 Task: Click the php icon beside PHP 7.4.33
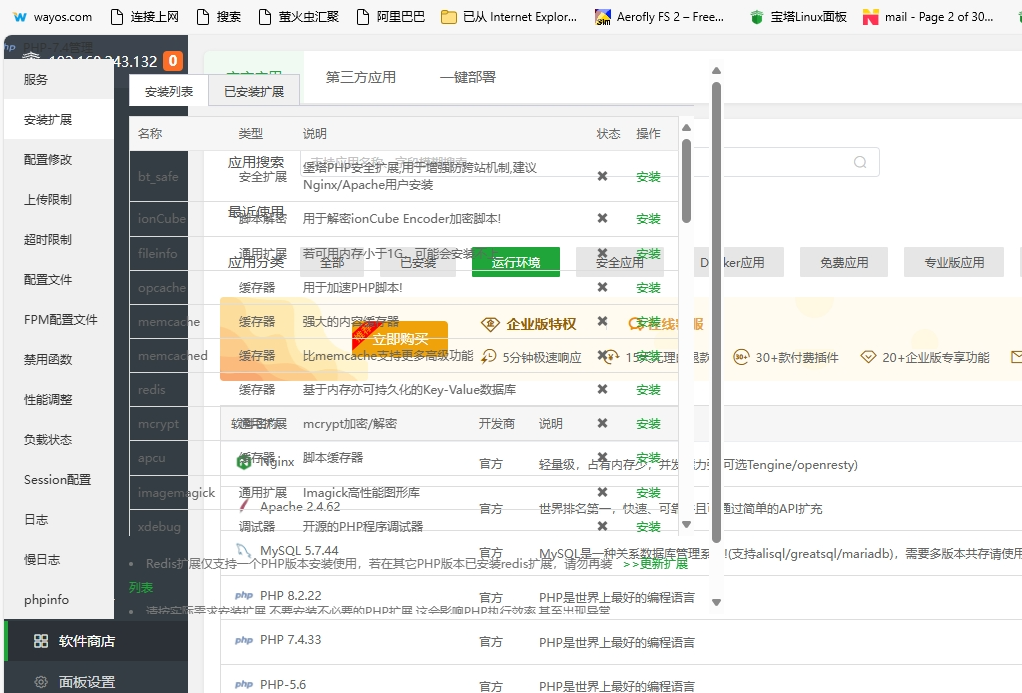[x=244, y=640]
